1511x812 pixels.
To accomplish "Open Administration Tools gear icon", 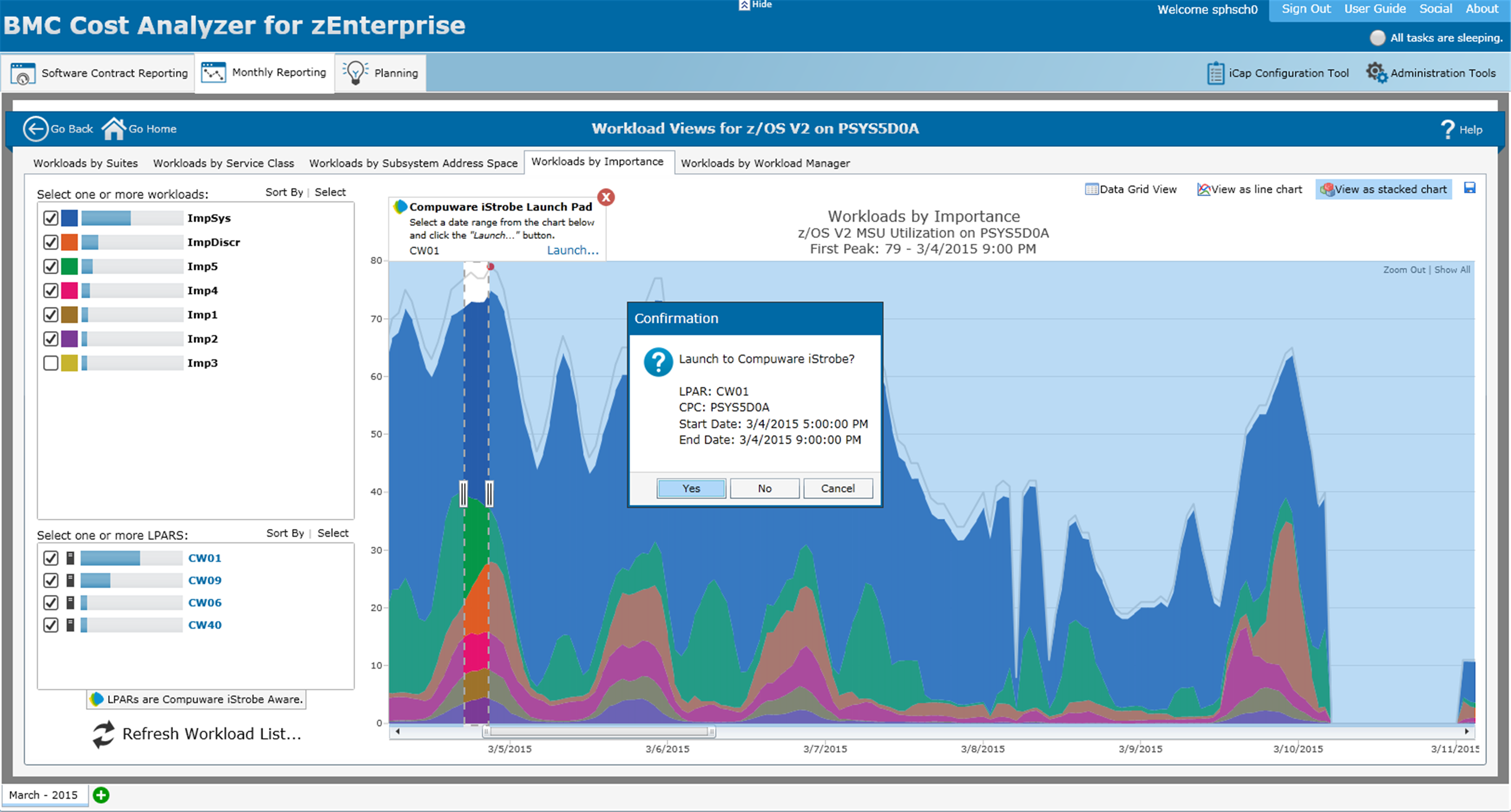I will [x=1376, y=73].
